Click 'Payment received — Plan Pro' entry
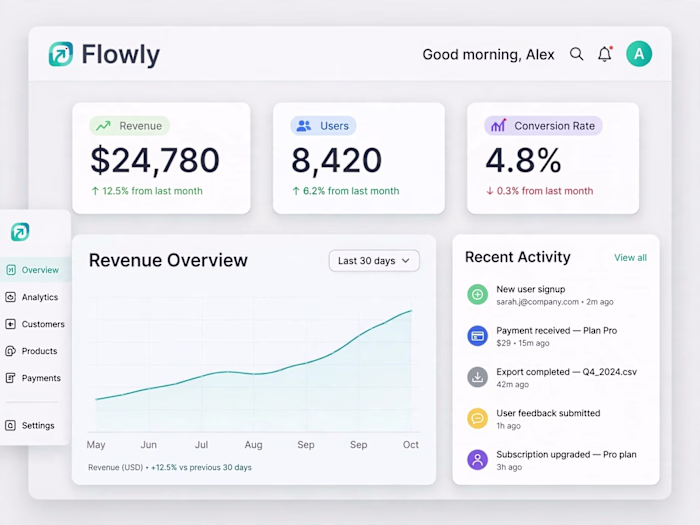Image resolution: width=700 pixels, height=525 pixels. (x=557, y=331)
